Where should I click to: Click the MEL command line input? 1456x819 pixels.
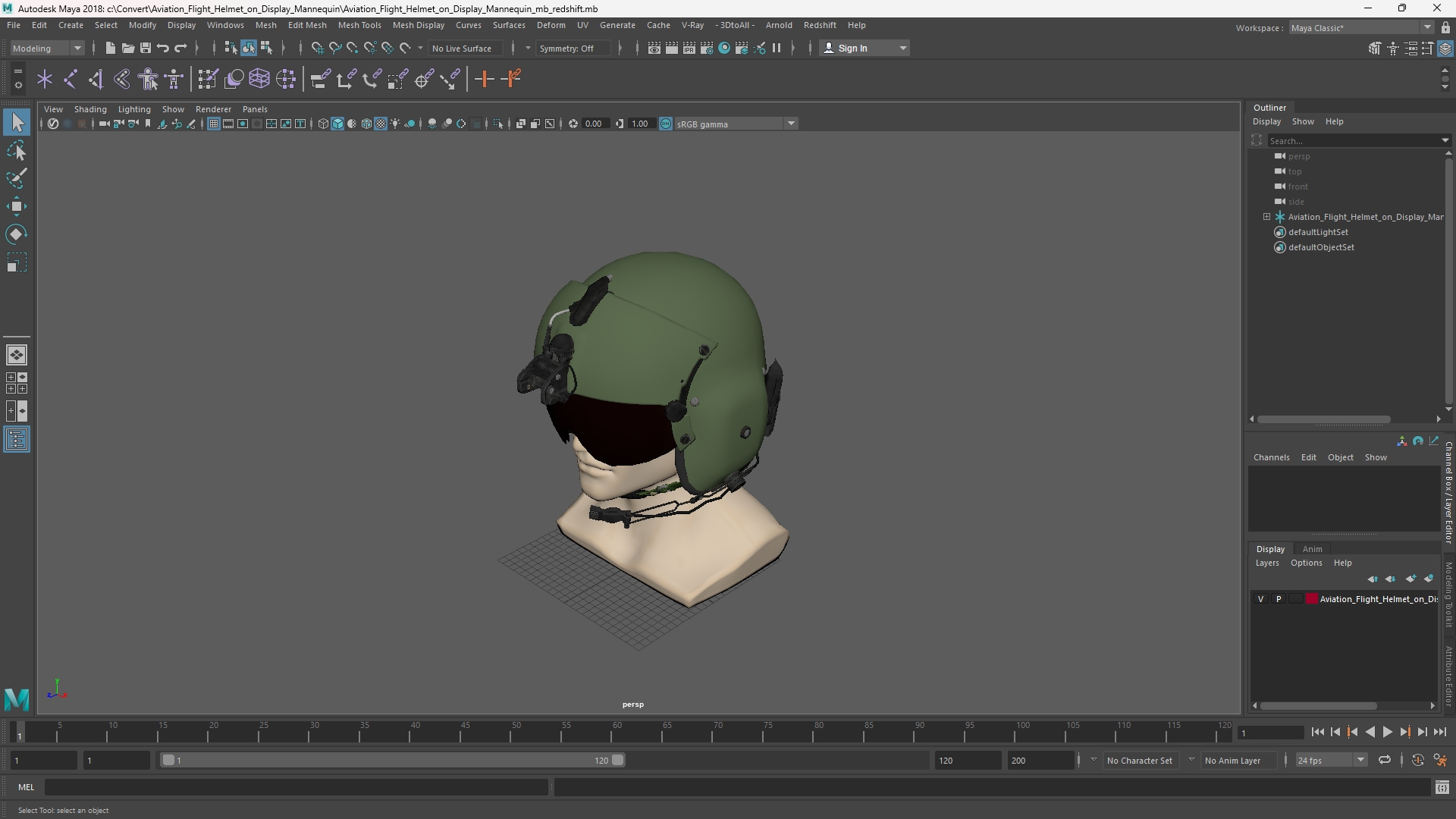point(296,788)
